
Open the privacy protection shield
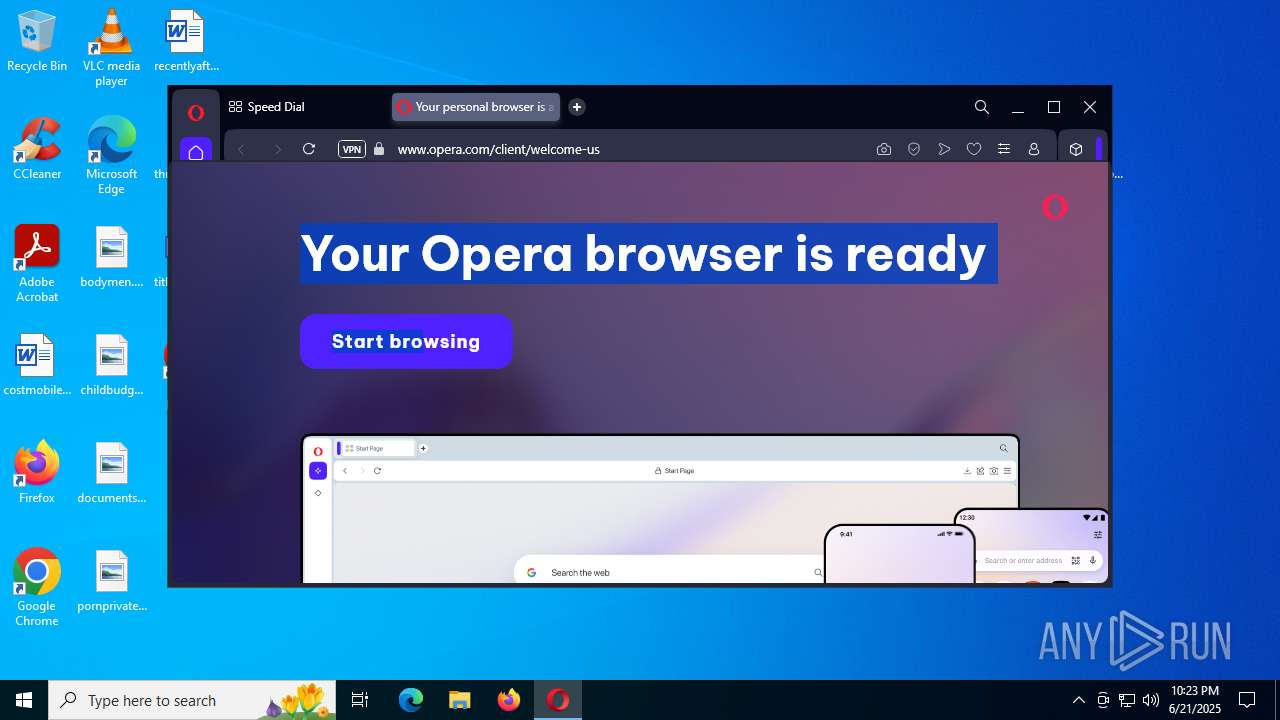(x=914, y=149)
